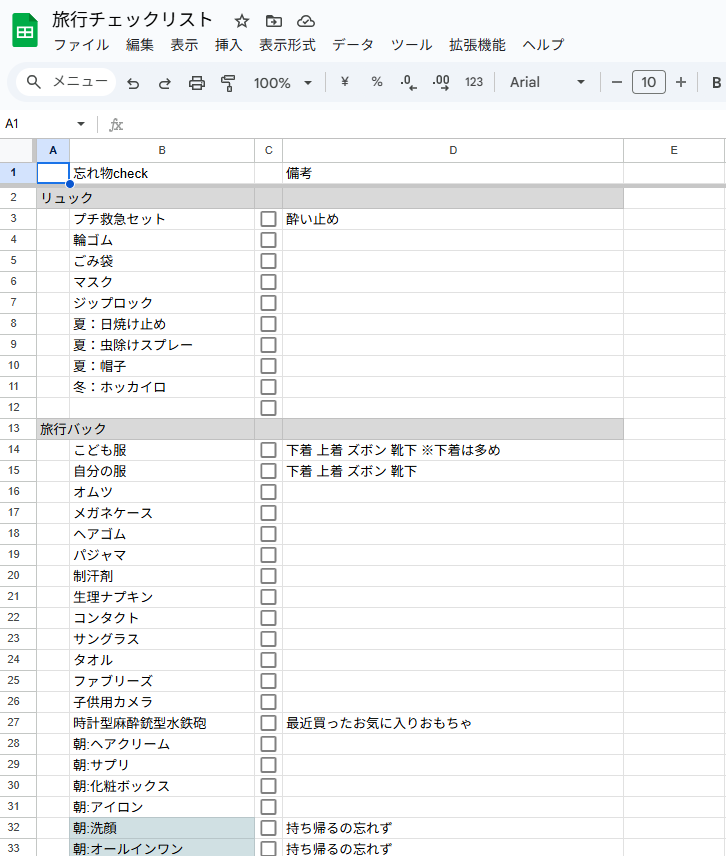
Task: Select row 13 header
Action: click(x=18, y=429)
